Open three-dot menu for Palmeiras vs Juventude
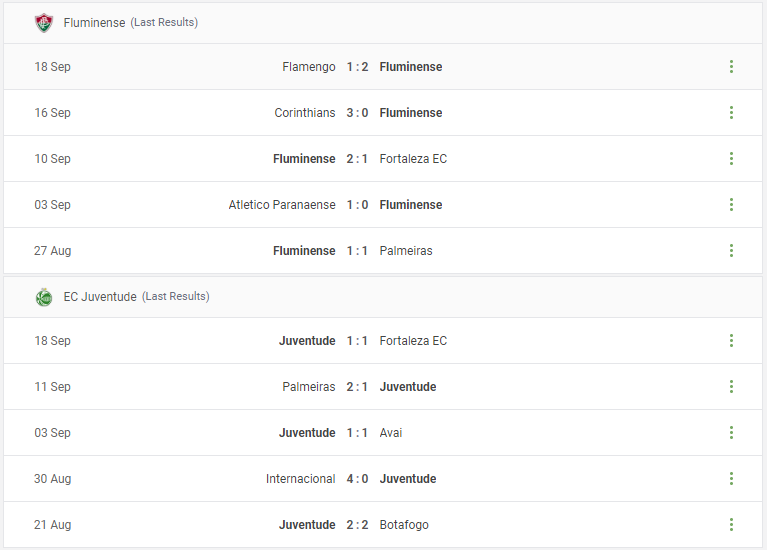767x550 pixels. tap(731, 387)
